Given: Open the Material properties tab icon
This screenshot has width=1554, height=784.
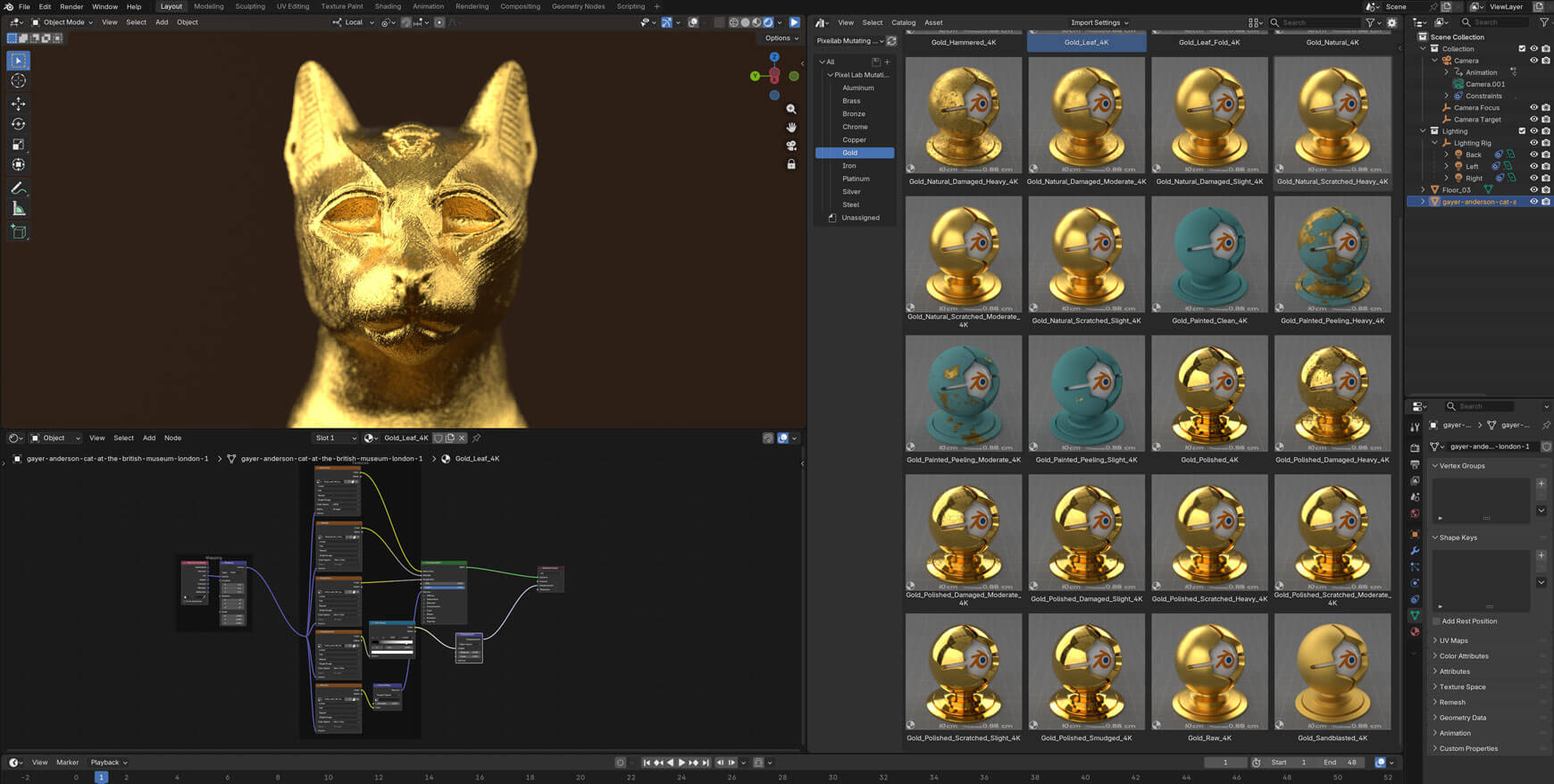Looking at the screenshot, I should (1415, 632).
